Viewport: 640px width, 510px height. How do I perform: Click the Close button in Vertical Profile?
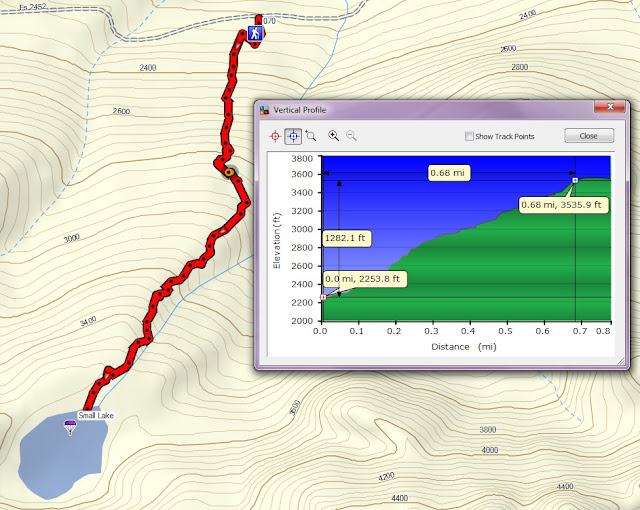tap(589, 136)
